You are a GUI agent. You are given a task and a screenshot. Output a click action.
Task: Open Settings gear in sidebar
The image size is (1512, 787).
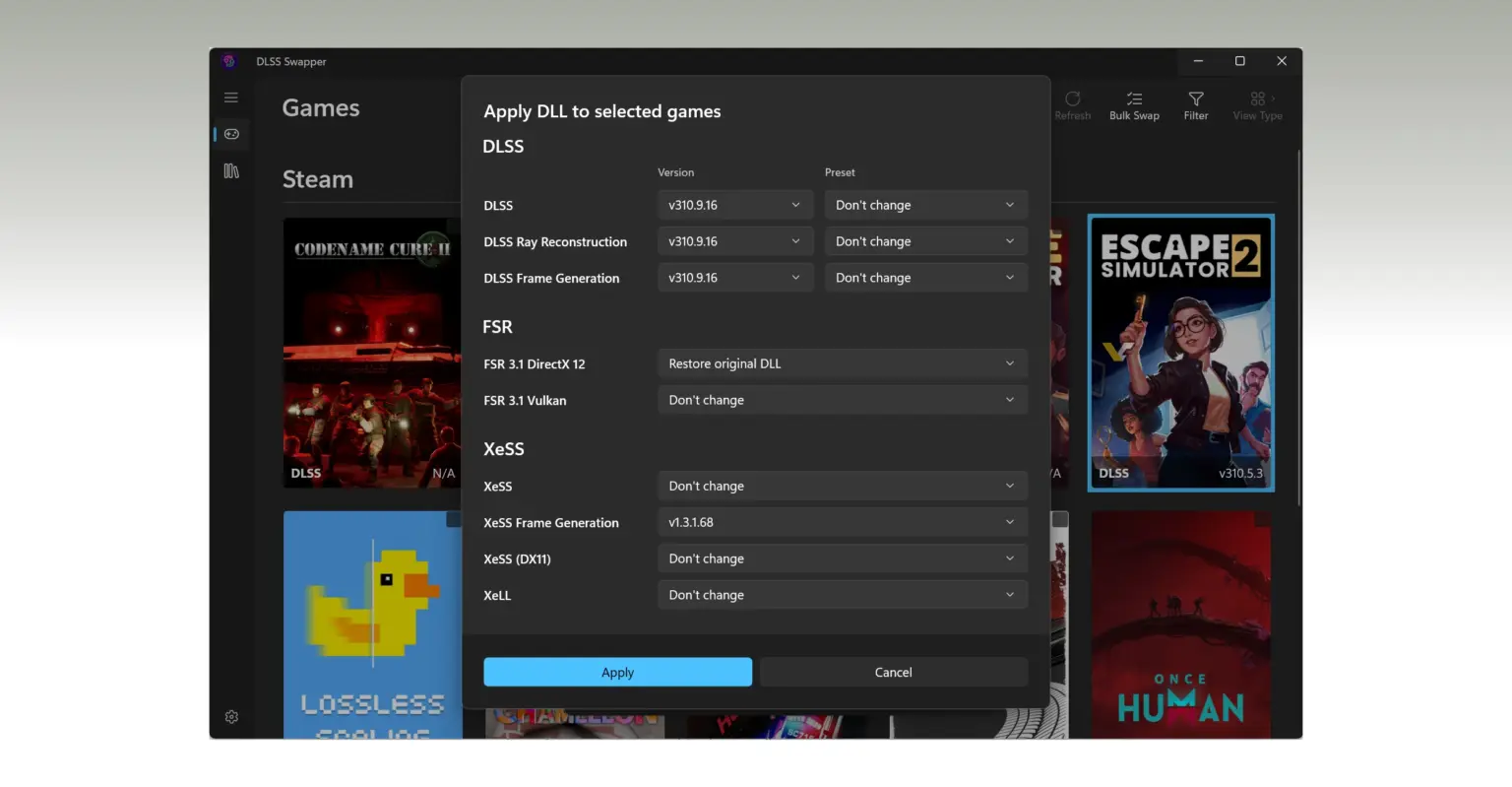231,717
